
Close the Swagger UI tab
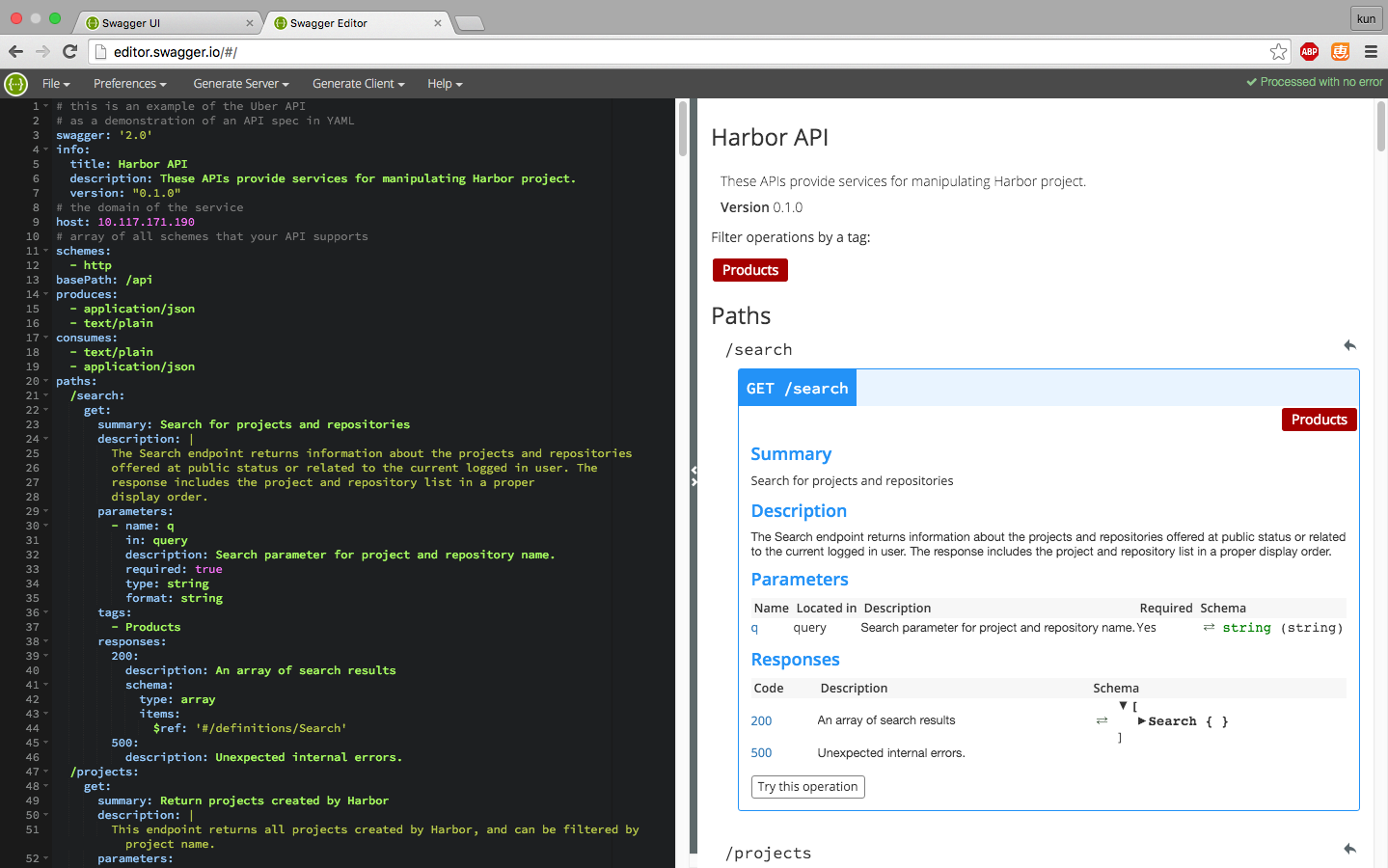250,23
